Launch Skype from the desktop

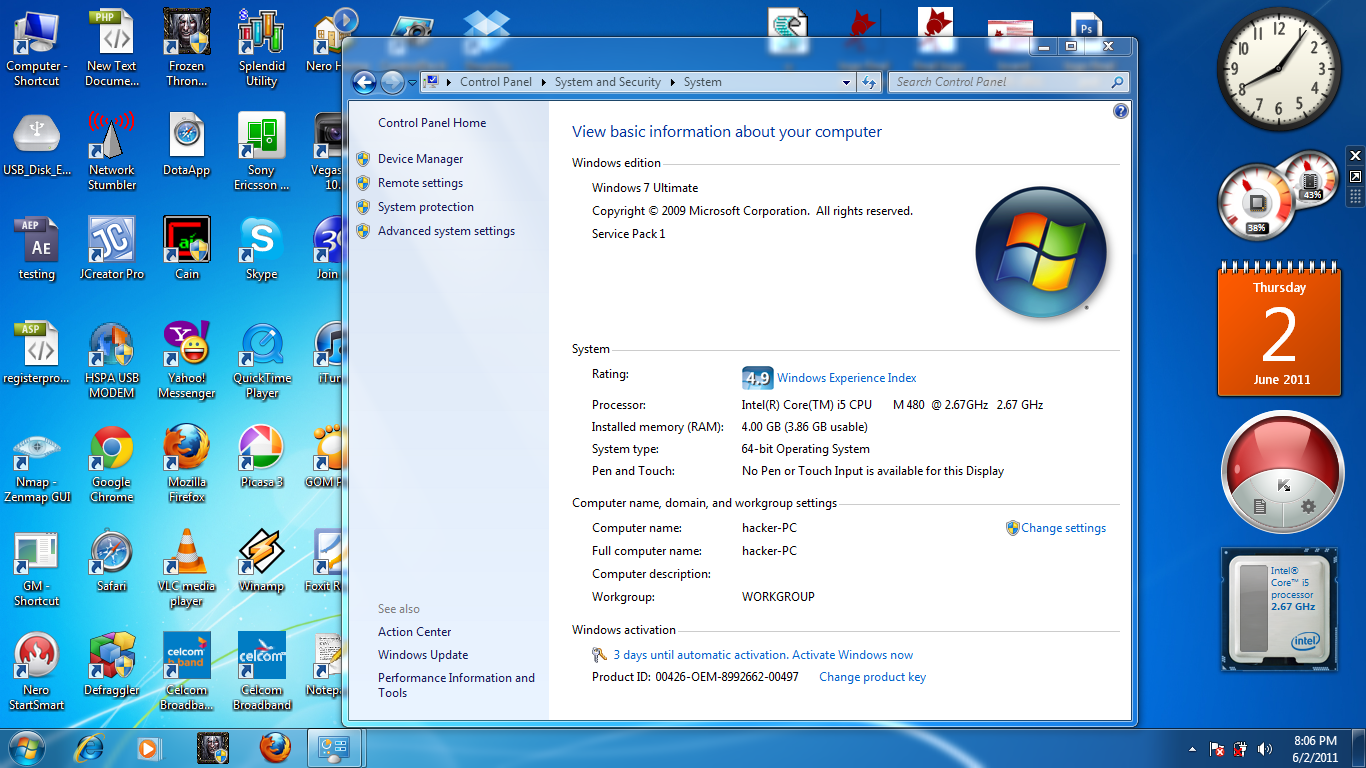pos(262,249)
